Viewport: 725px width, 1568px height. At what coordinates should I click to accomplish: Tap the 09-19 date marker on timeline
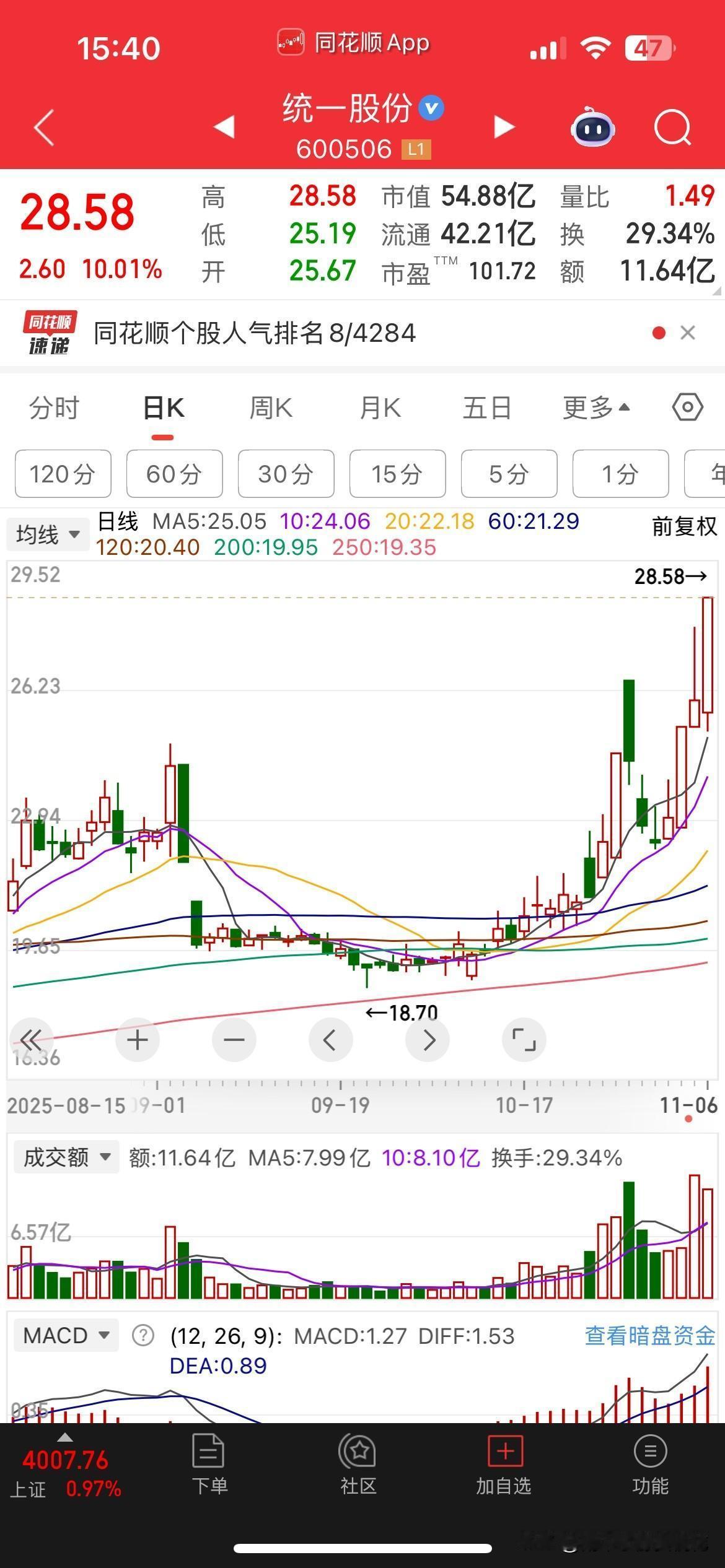(x=340, y=1105)
